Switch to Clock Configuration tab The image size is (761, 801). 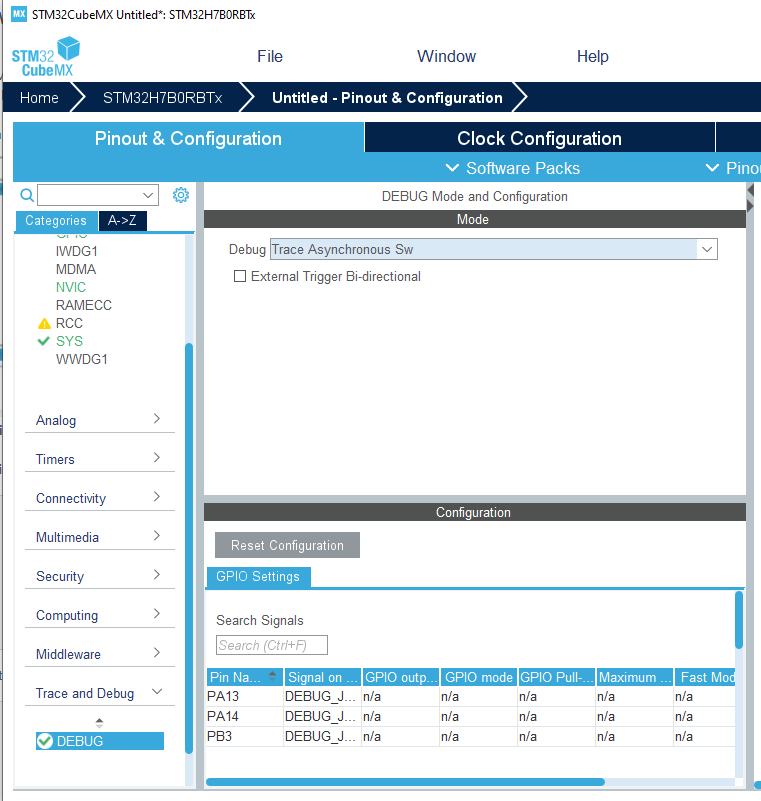[539, 138]
